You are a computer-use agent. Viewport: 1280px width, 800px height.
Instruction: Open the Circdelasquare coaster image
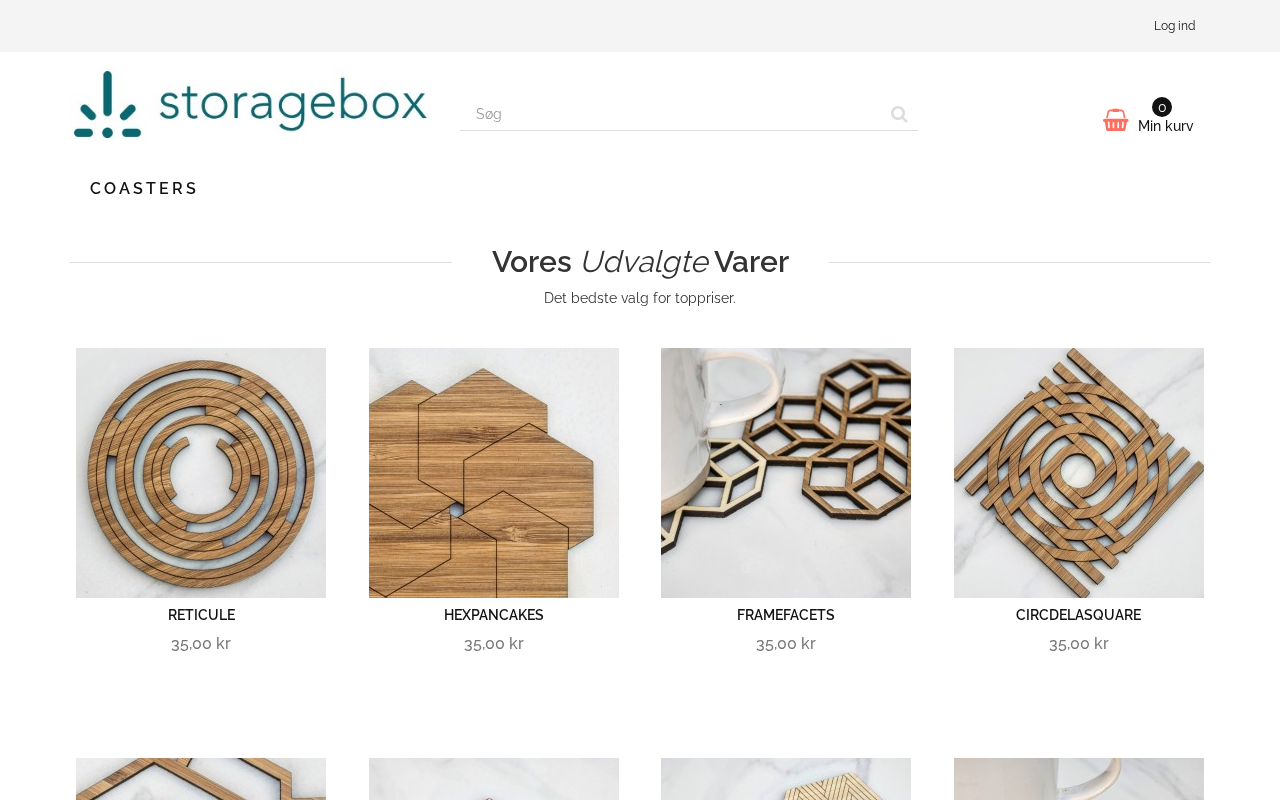pyautogui.click(x=1079, y=473)
